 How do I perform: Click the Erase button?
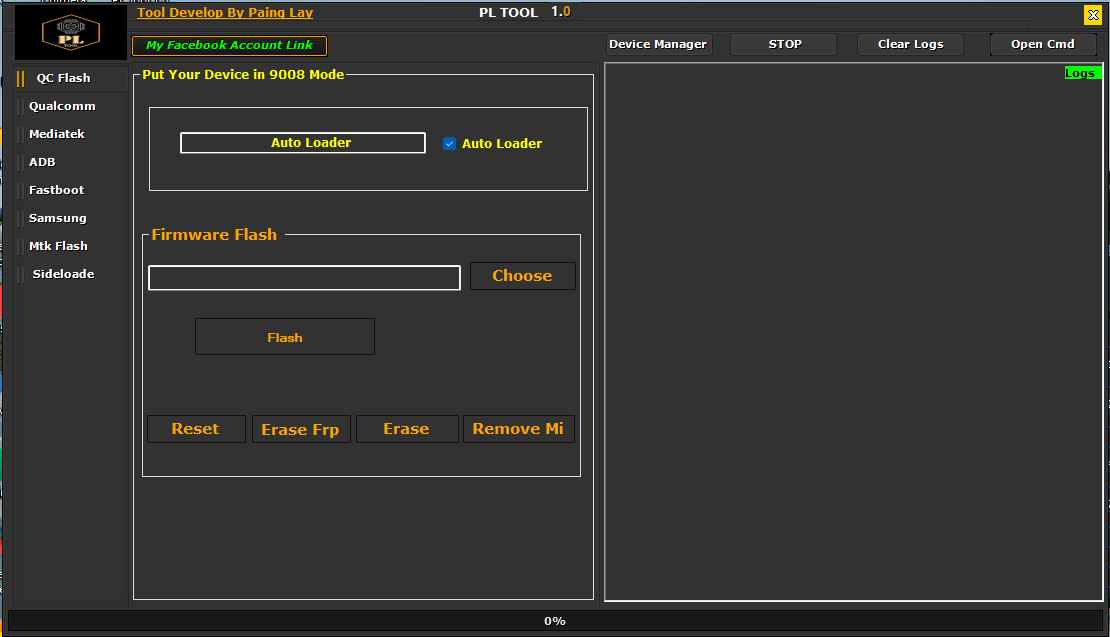pyautogui.click(x=407, y=428)
